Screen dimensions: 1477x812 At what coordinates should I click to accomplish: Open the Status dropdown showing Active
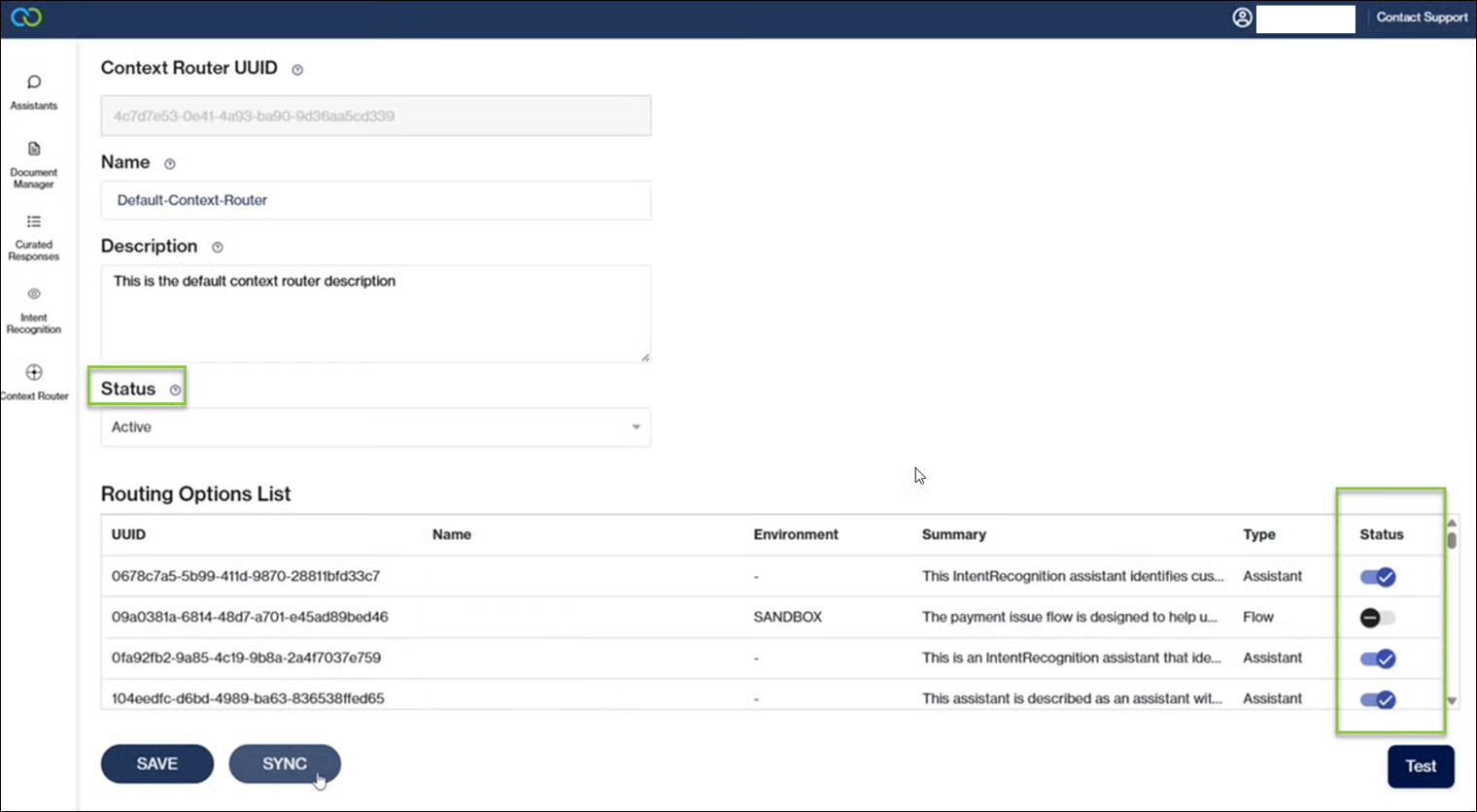coord(375,427)
